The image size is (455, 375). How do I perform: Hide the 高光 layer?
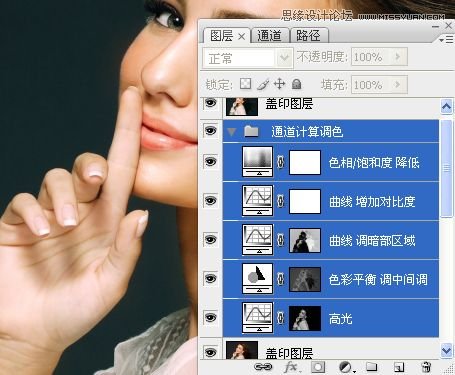[x=210, y=317]
